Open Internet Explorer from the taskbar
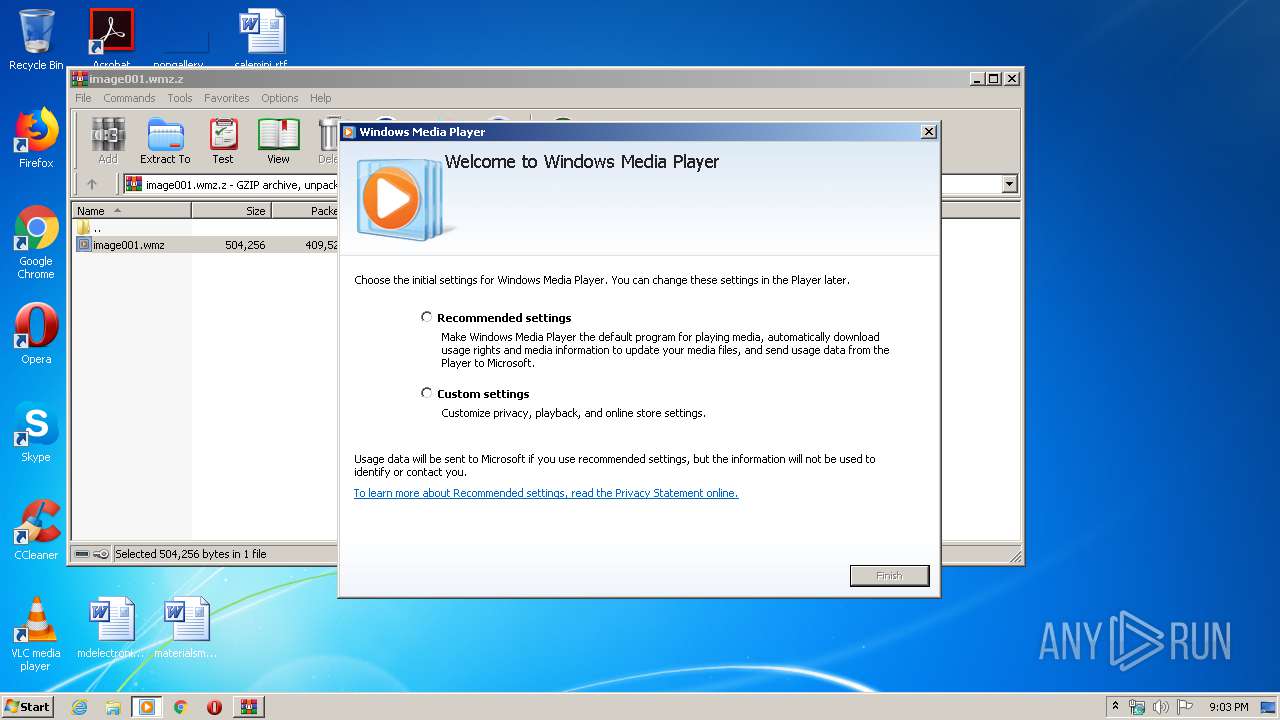The image size is (1280, 720). tap(79, 707)
